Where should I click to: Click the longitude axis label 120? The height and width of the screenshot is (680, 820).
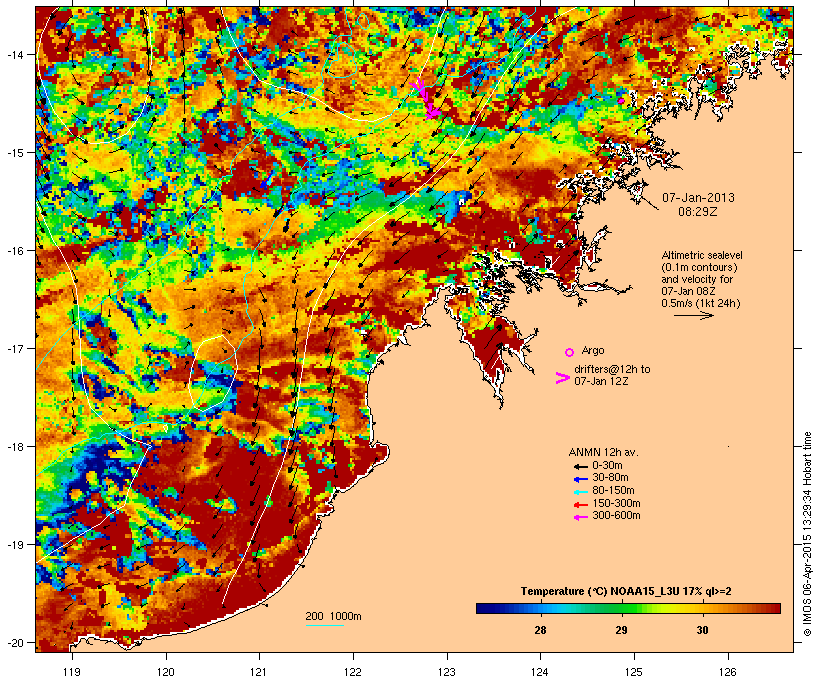[x=166, y=672]
